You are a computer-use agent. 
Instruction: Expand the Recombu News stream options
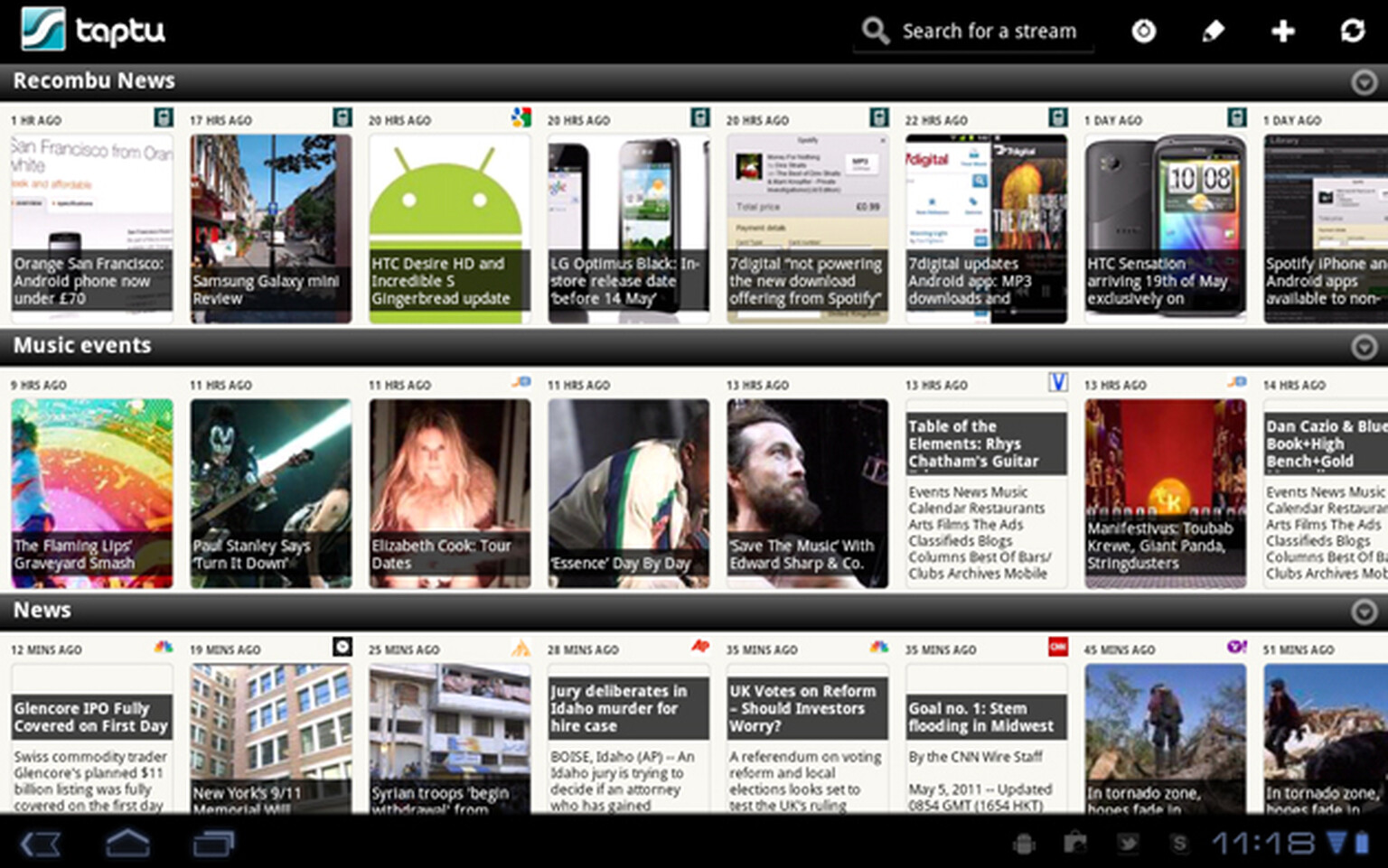pos(1365,82)
